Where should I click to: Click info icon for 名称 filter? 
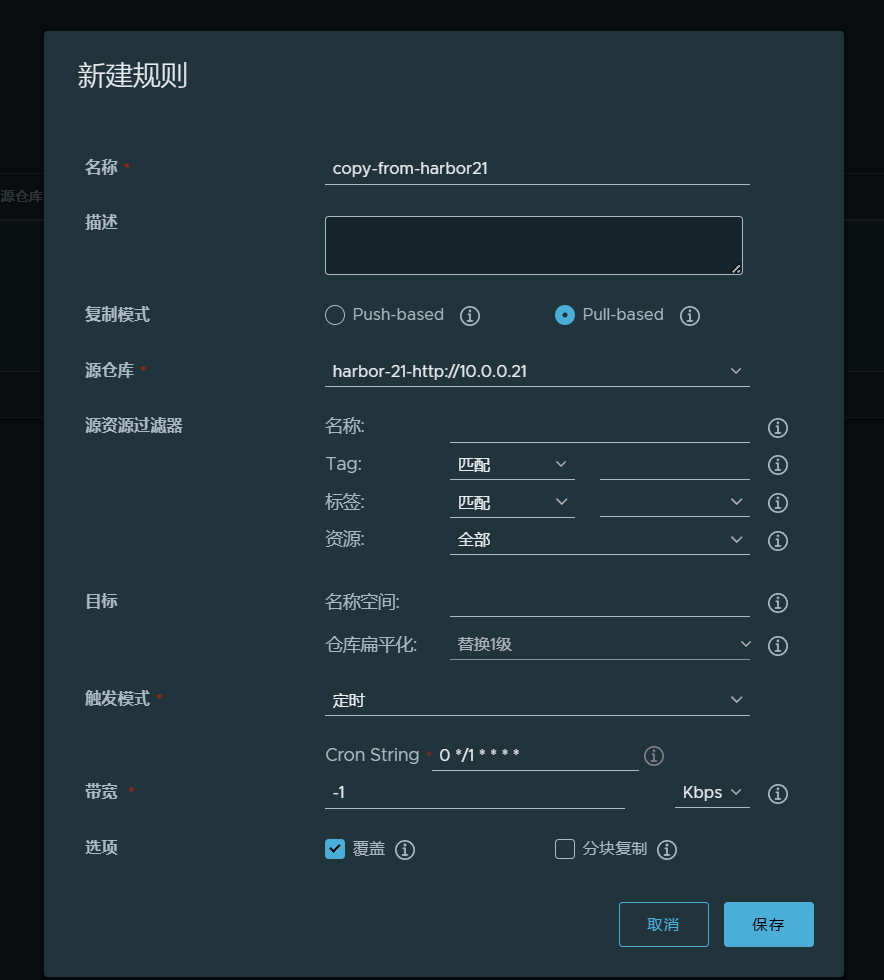click(x=778, y=428)
